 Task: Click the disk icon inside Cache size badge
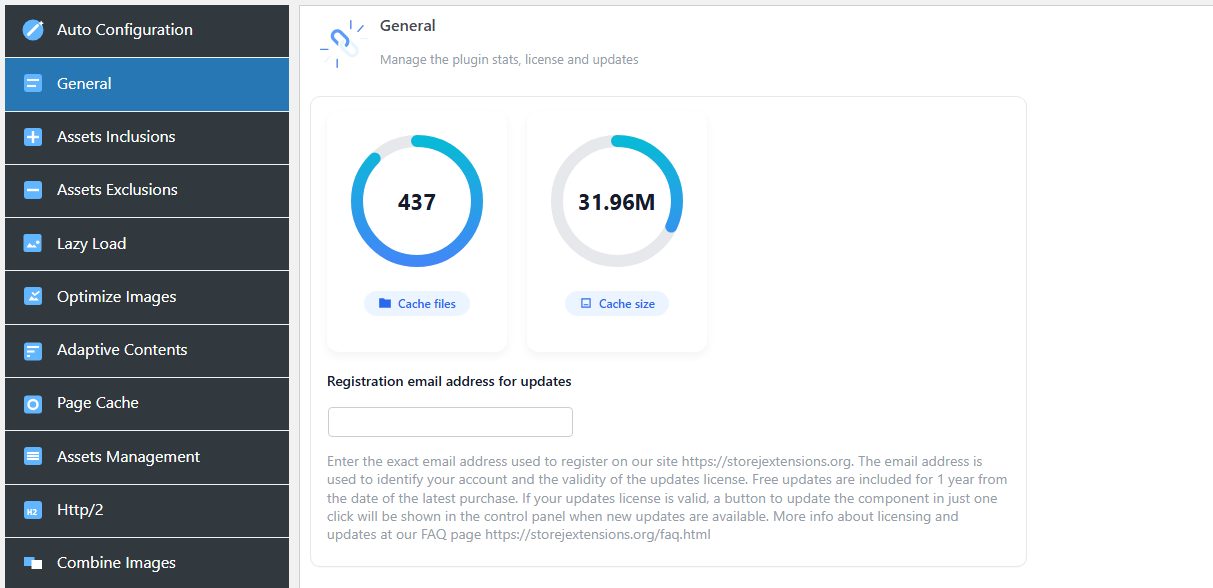pos(587,303)
